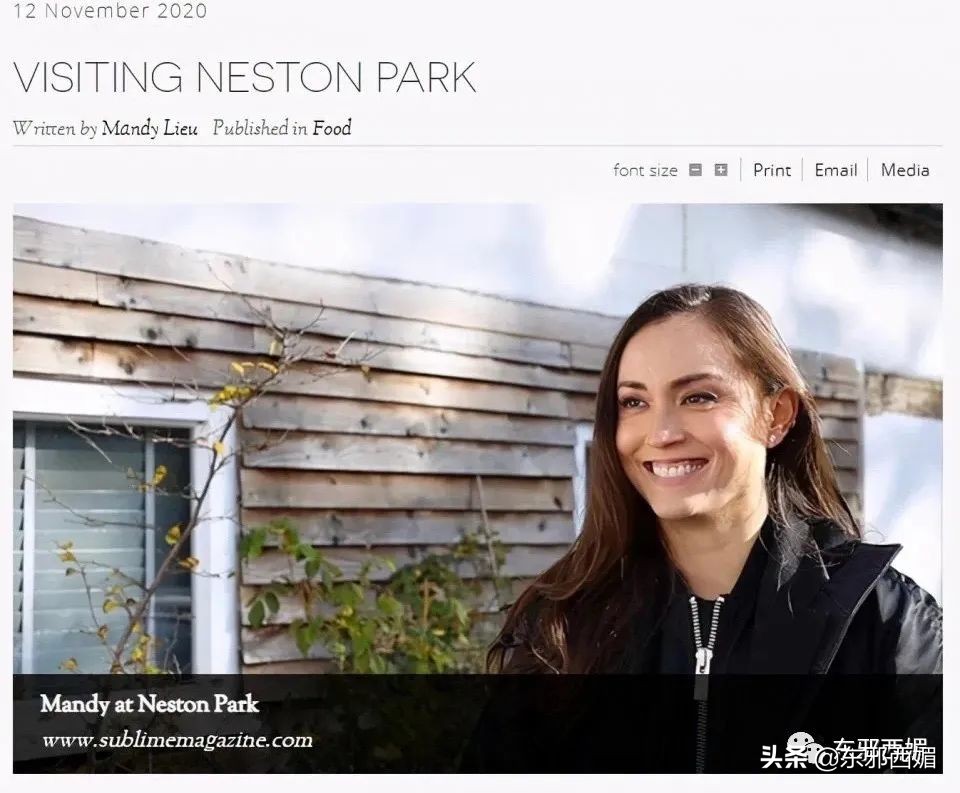This screenshot has height=793, width=960.
Task: Open the Food category link
Action: (x=332, y=128)
